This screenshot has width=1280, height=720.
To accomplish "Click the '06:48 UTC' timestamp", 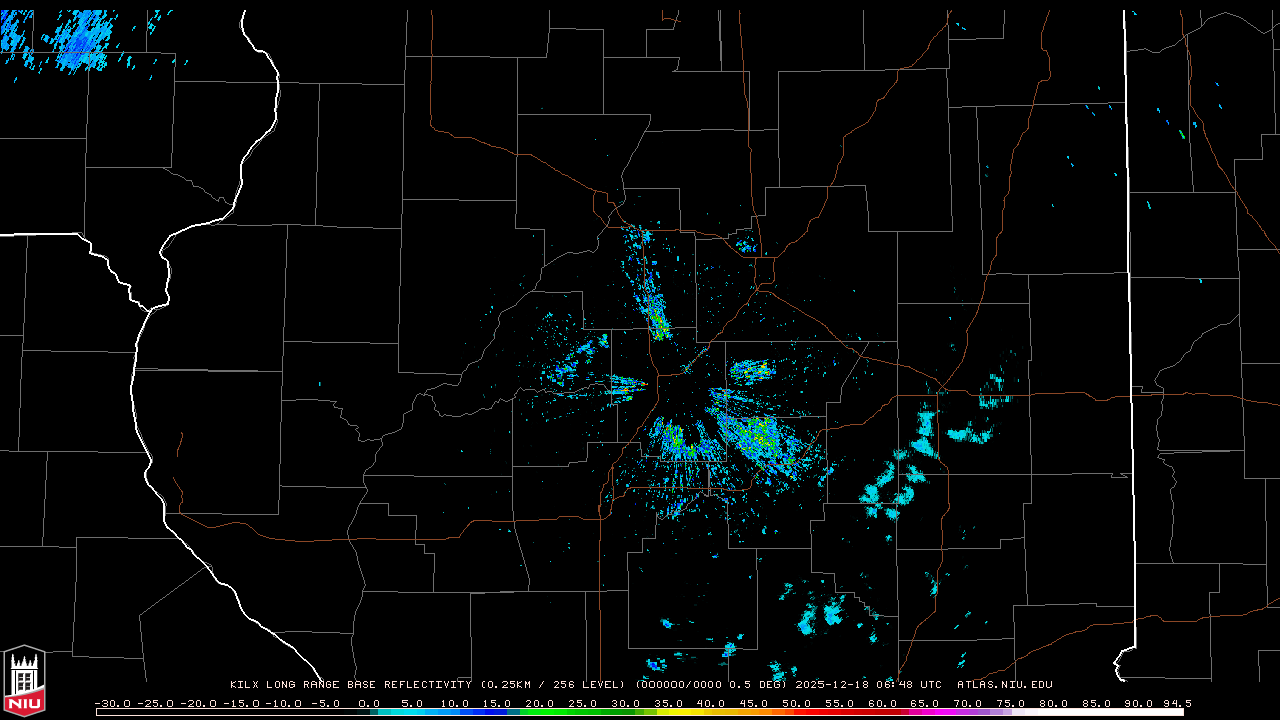I will click(909, 685).
